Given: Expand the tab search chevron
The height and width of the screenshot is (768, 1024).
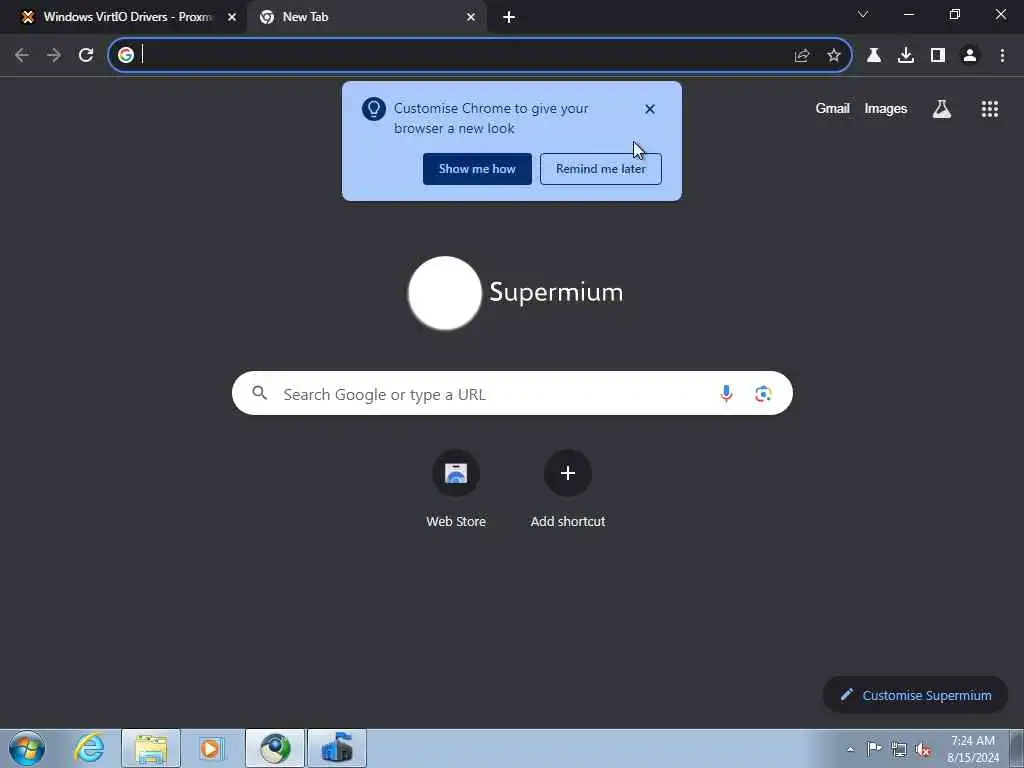Looking at the screenshot, I should tap(863, 14).
